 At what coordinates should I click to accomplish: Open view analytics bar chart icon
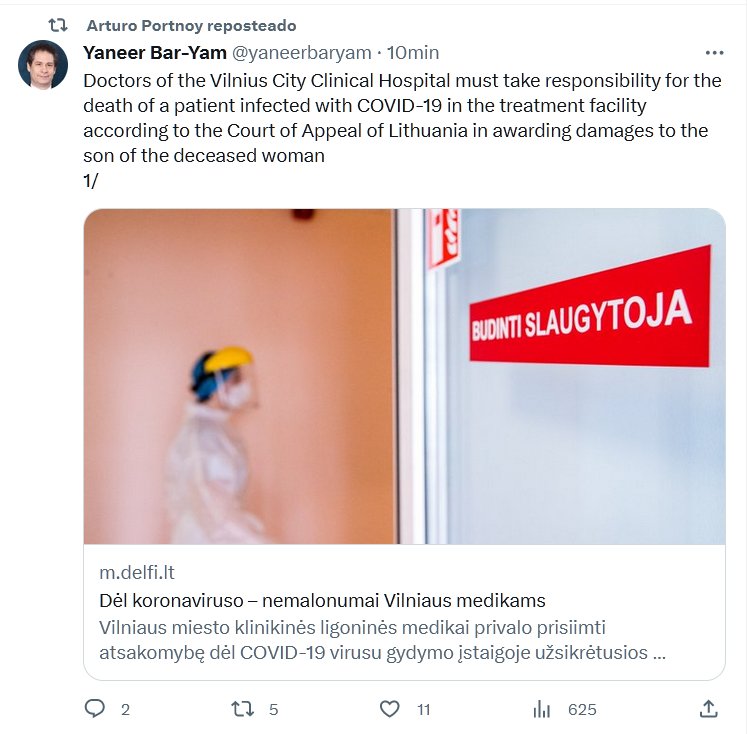point(541,709)
